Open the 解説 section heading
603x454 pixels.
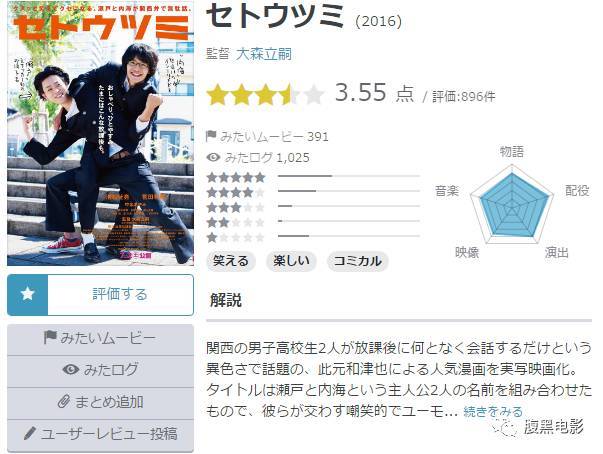(226, 300)
